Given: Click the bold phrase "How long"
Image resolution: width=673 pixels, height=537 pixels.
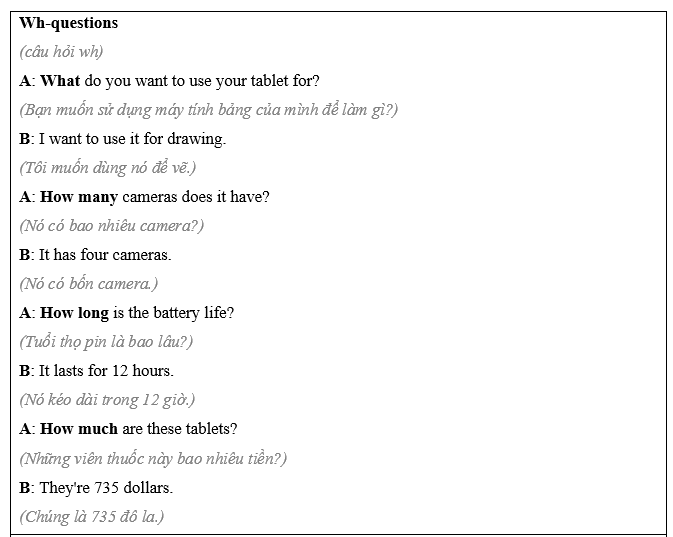Looking at the screenshot, I should pyautogui.click(x=74, y=312).
